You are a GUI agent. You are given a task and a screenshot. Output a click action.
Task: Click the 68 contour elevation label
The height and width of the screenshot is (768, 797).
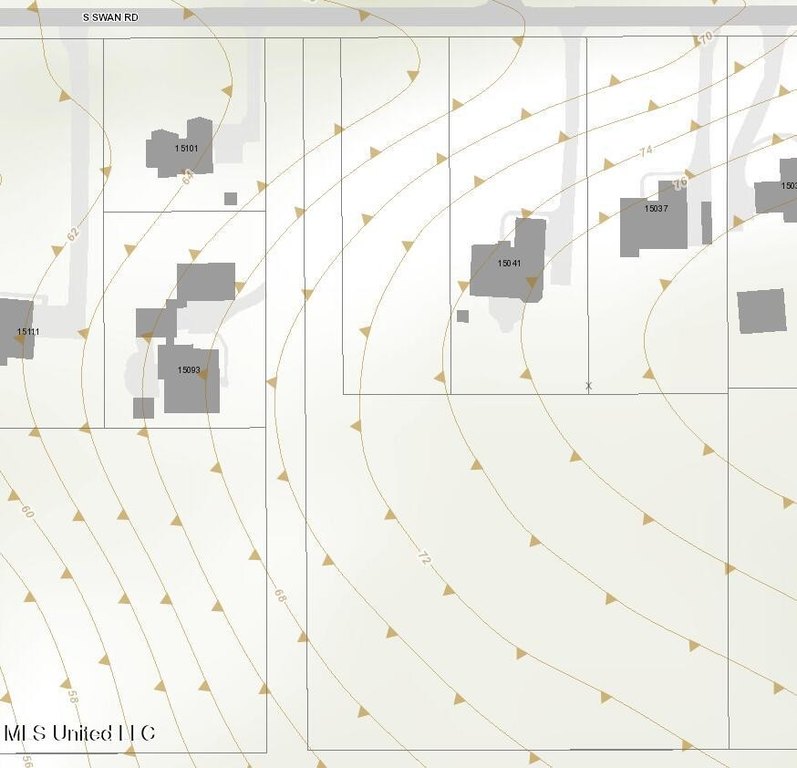(x=279, y=596)
